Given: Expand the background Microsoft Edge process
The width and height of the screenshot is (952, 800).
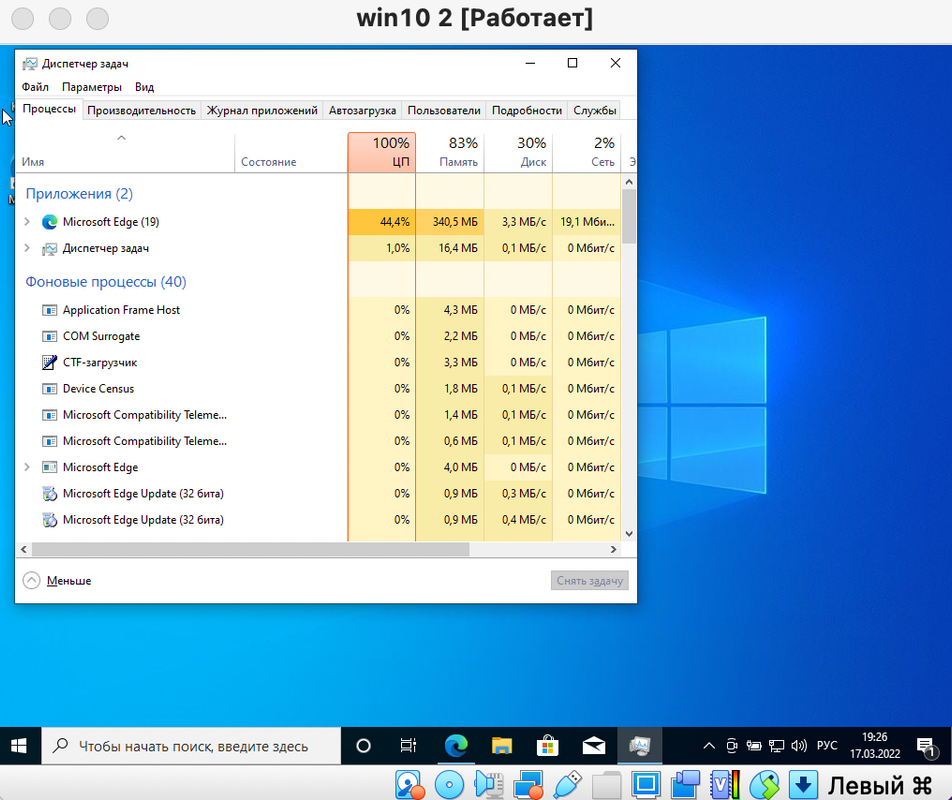Looking at the screenshot, I should [27, 467].
